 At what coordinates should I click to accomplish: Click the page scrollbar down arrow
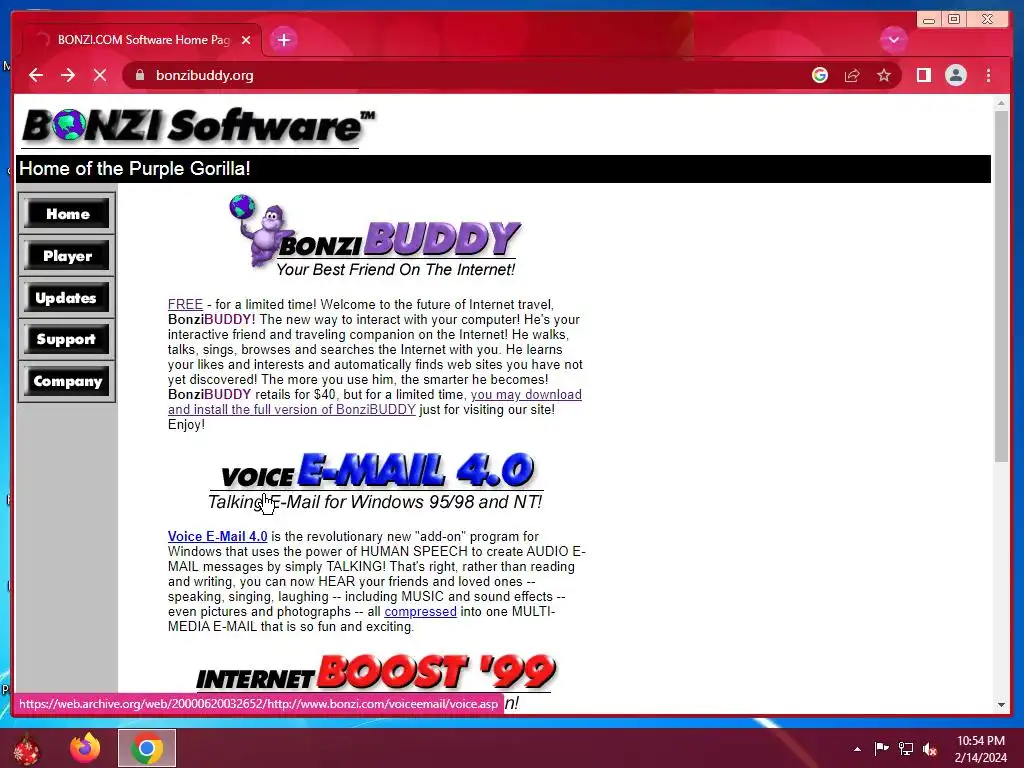pos(1001,705)
